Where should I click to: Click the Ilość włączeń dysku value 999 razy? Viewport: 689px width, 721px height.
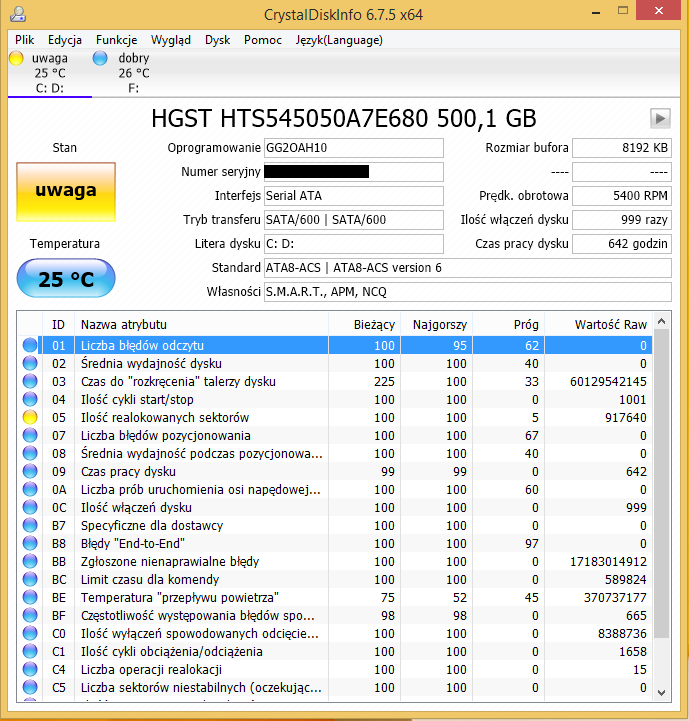[622, 219]
